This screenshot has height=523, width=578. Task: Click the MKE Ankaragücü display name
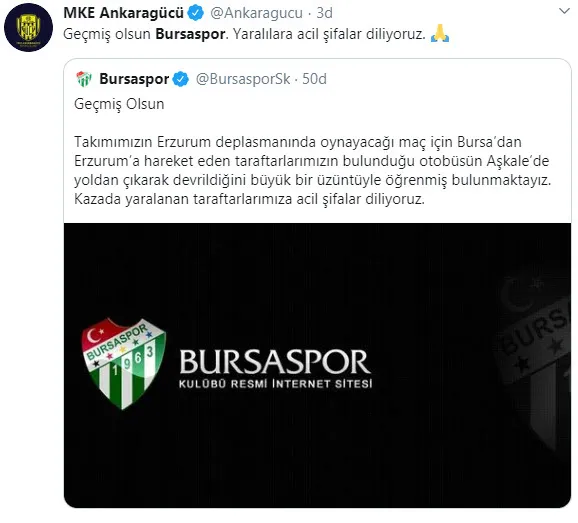123,13
